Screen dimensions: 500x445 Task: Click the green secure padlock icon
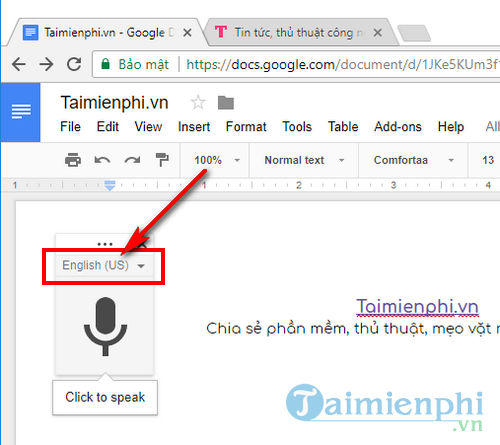point(105,63)
